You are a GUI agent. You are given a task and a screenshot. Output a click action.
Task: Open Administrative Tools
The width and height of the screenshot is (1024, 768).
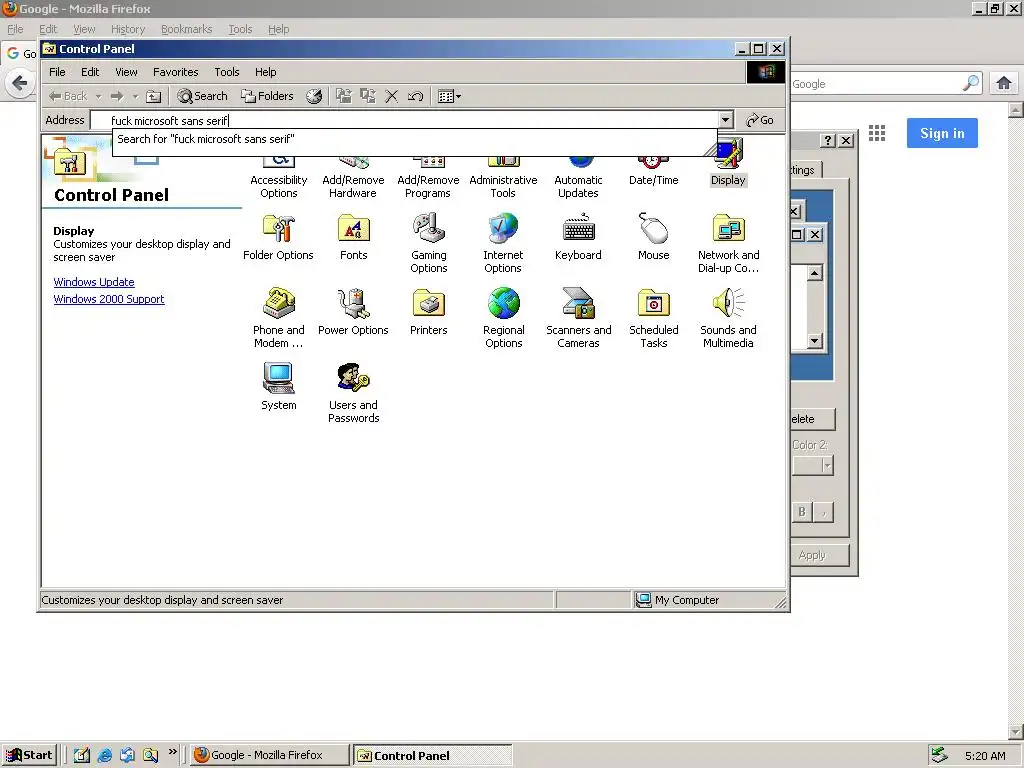click(x=504, y=178)
